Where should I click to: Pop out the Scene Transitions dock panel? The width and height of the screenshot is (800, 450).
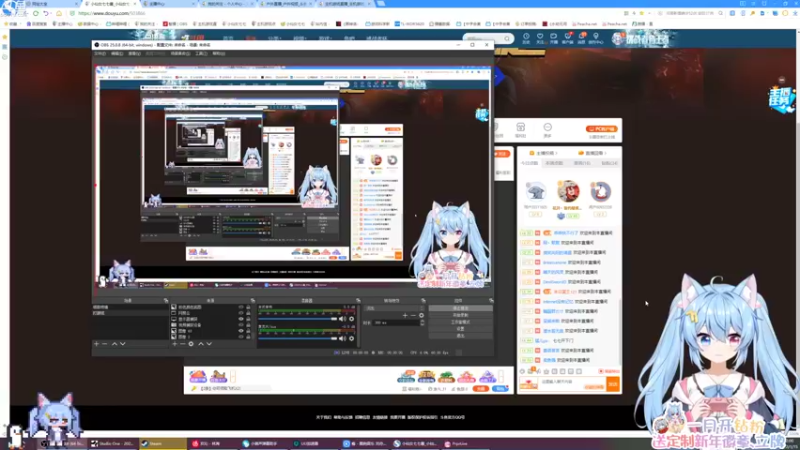423,301
